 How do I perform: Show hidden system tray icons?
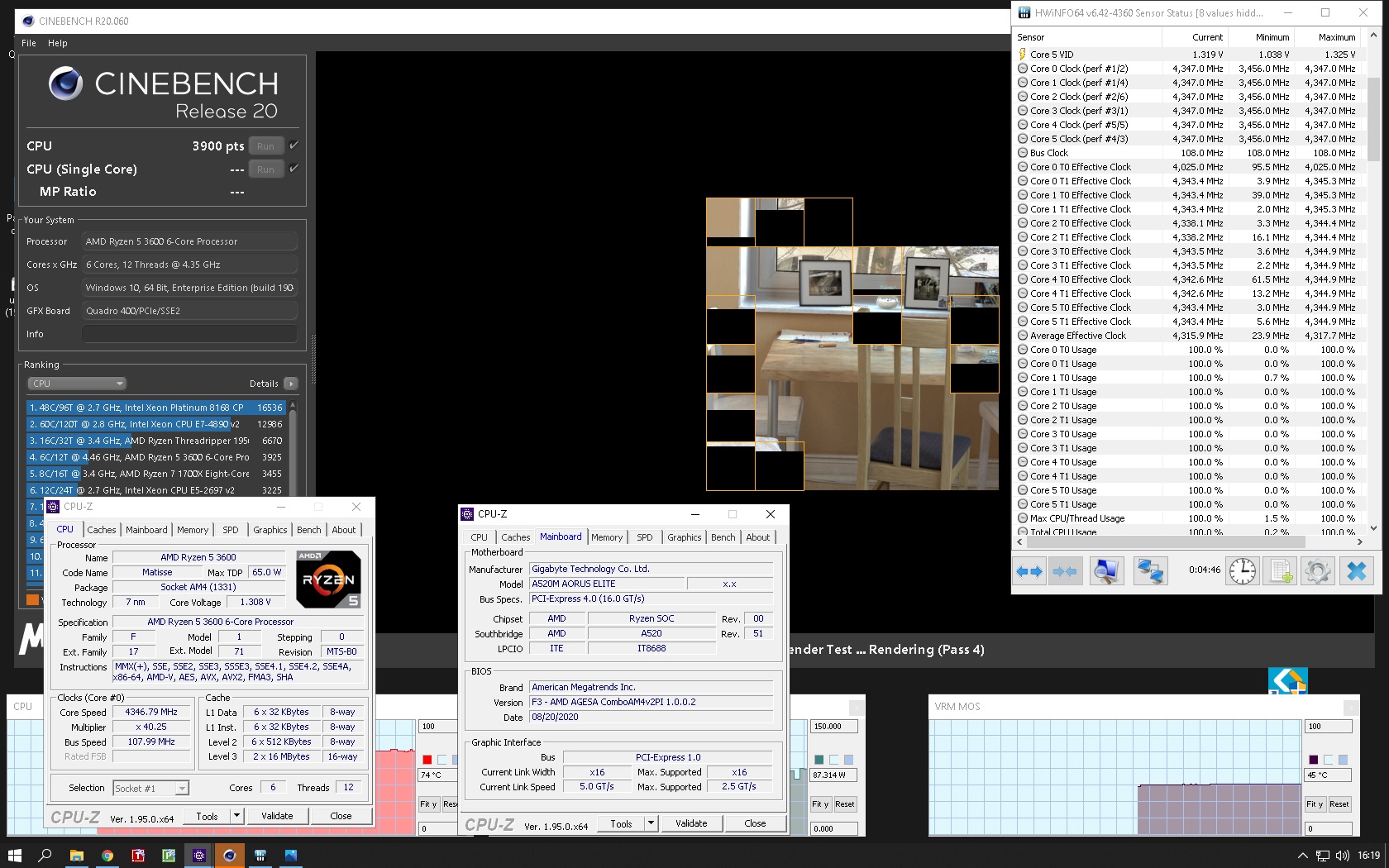1303,856
